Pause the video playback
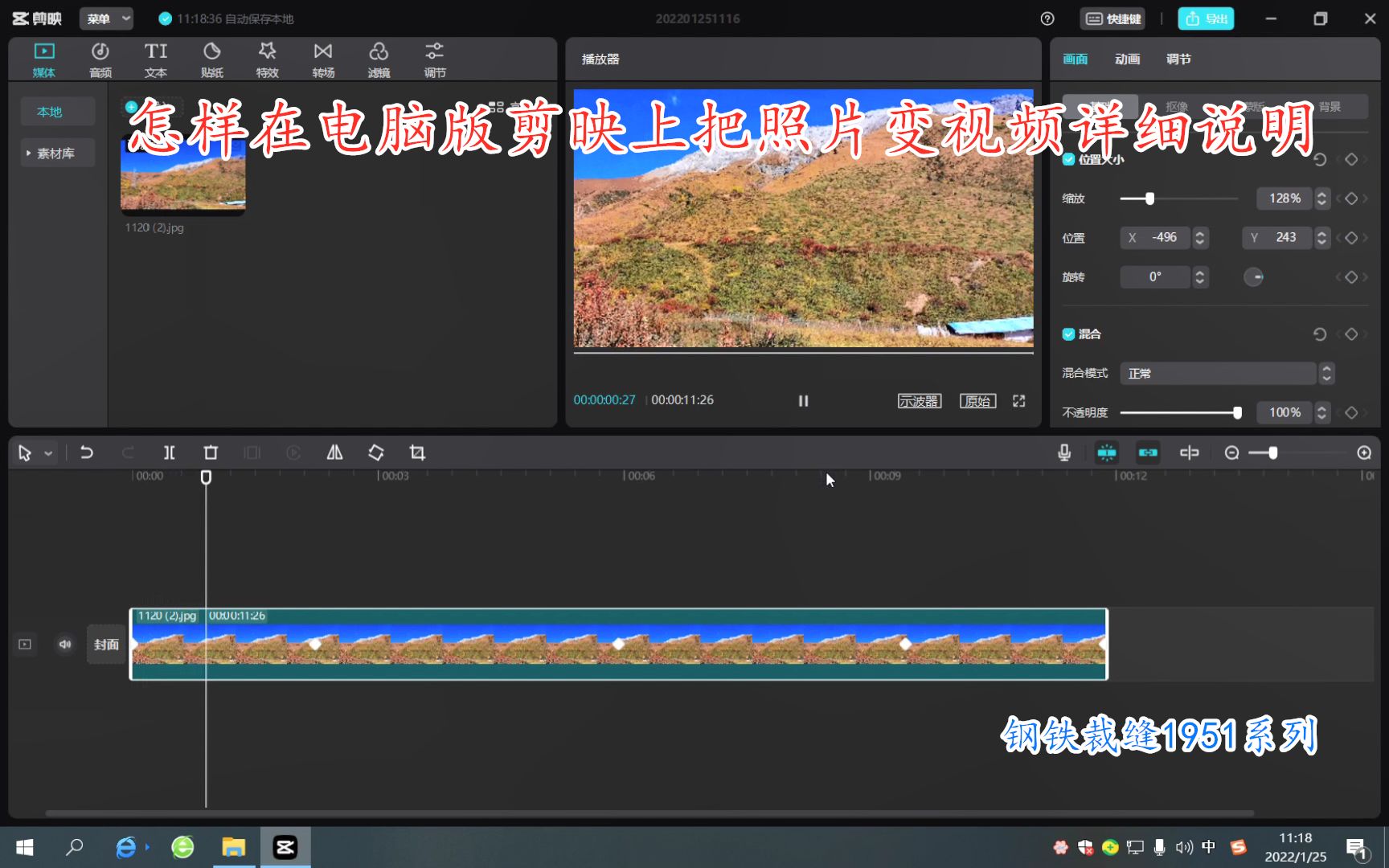The height and width of the screenshot is (868, 1389). click(x=803, y=401)
